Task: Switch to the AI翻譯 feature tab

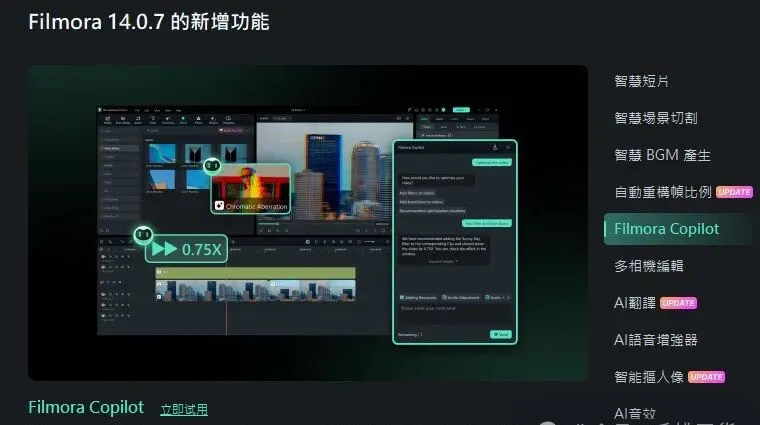Action: (634, 303)
